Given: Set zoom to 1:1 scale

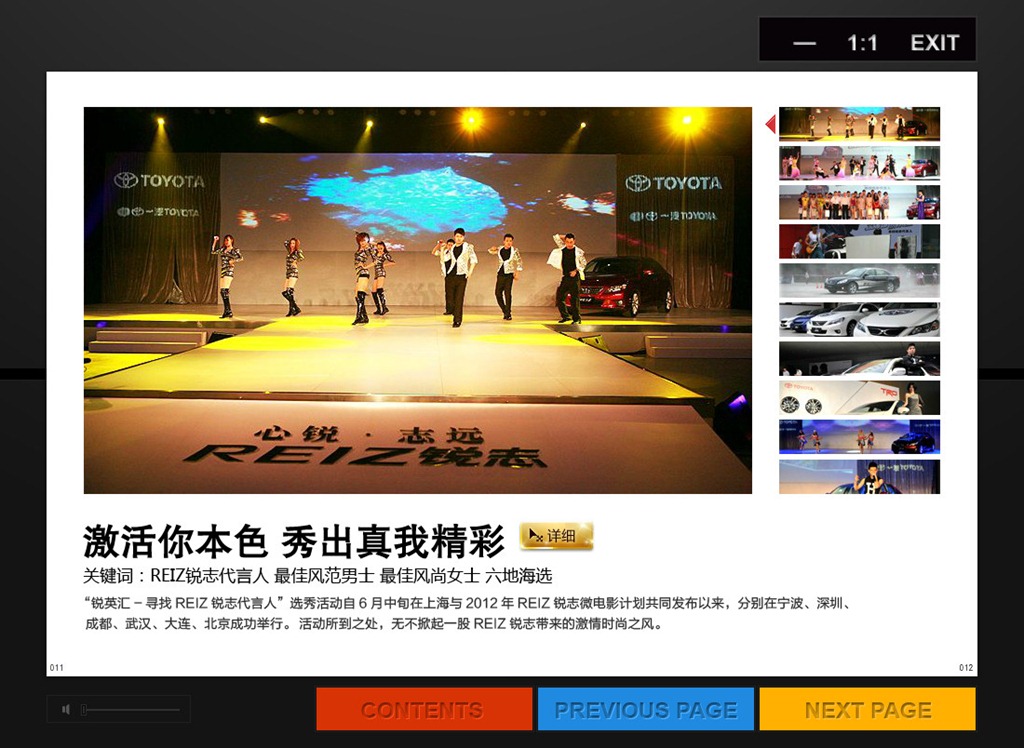Looking at the screenshot, I should tap(862, 43).
